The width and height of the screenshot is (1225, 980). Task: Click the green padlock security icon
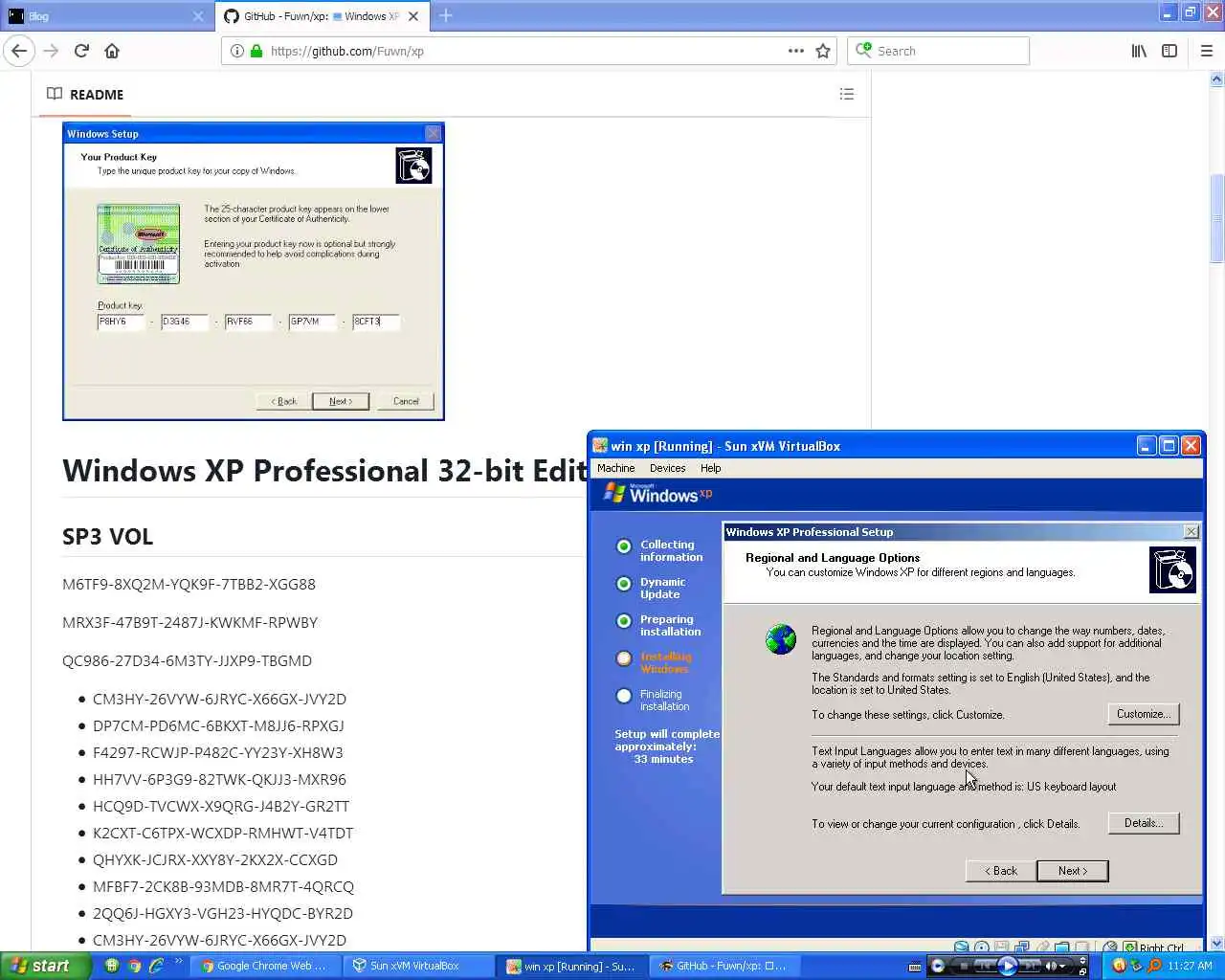256,51
